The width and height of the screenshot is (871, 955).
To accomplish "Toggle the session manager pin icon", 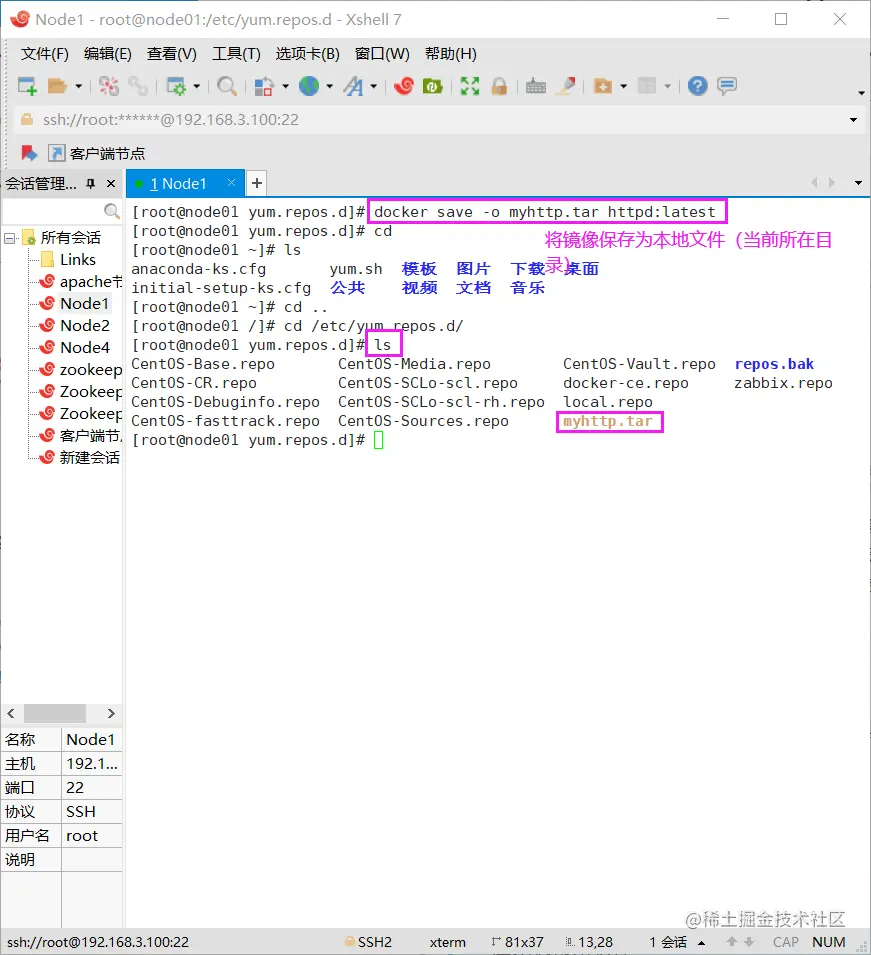I will coord(91,183).
